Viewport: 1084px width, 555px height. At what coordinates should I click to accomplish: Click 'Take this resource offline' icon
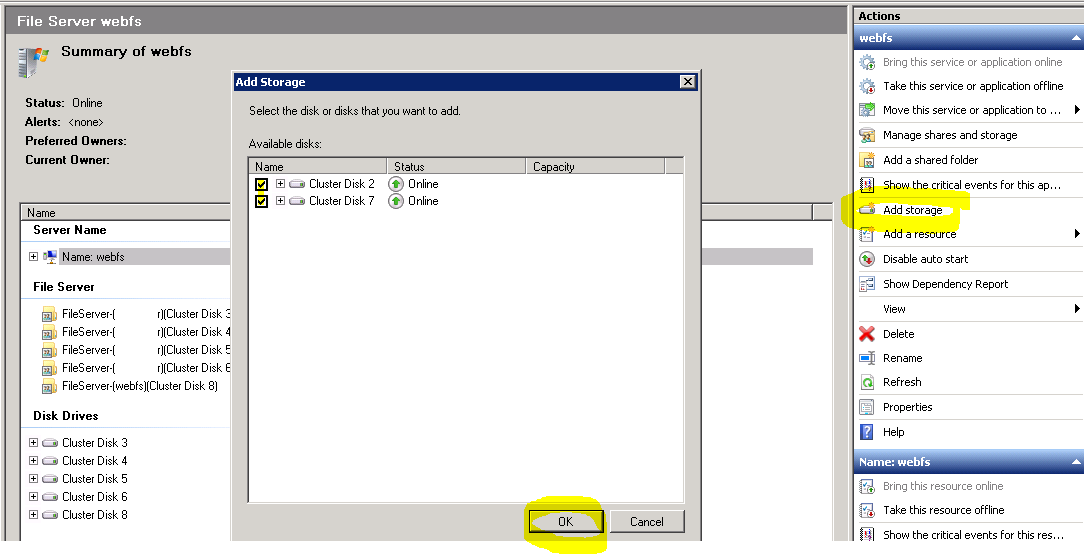[x=867, y=510]
